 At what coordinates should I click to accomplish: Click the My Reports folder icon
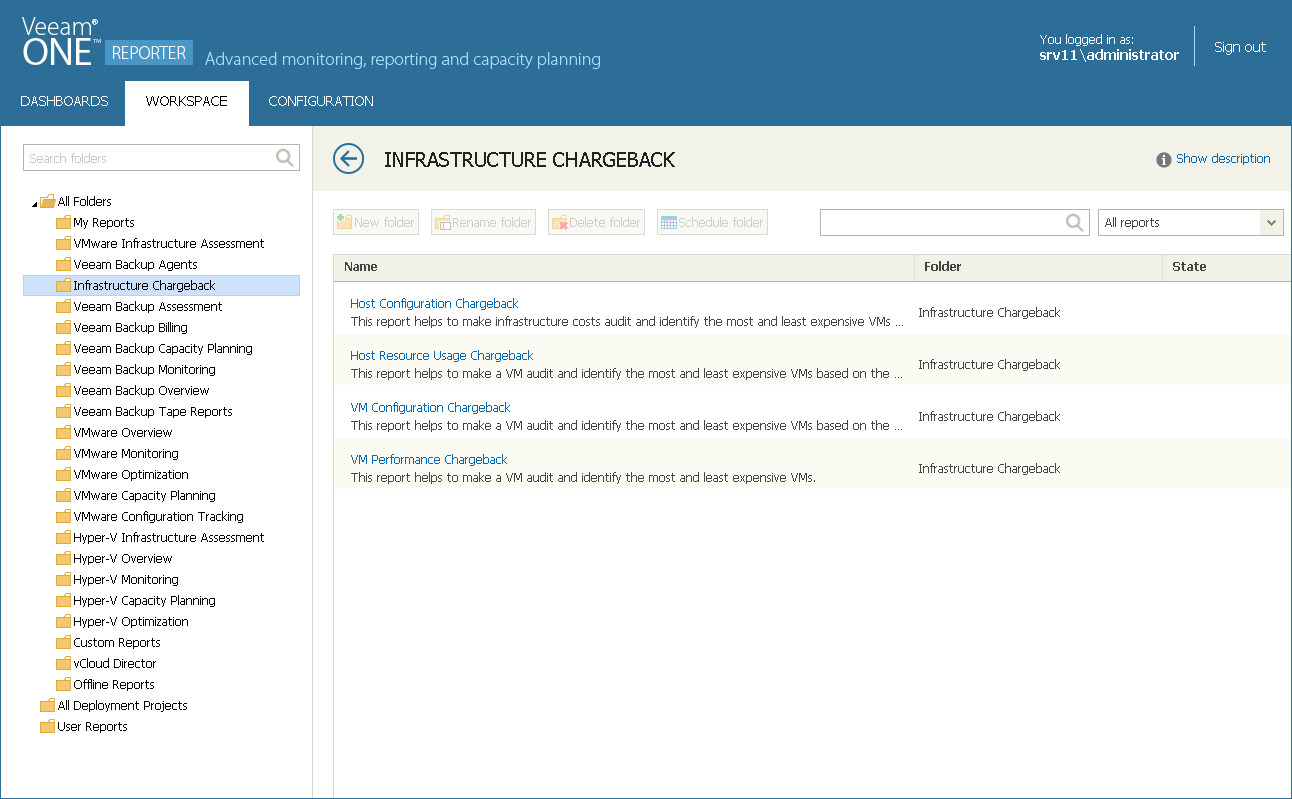(64, 222)
